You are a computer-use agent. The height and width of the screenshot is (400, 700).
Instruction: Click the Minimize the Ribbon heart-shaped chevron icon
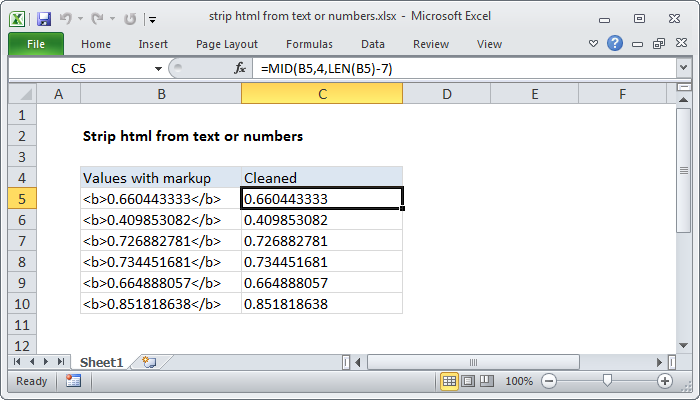click(593, 44)
